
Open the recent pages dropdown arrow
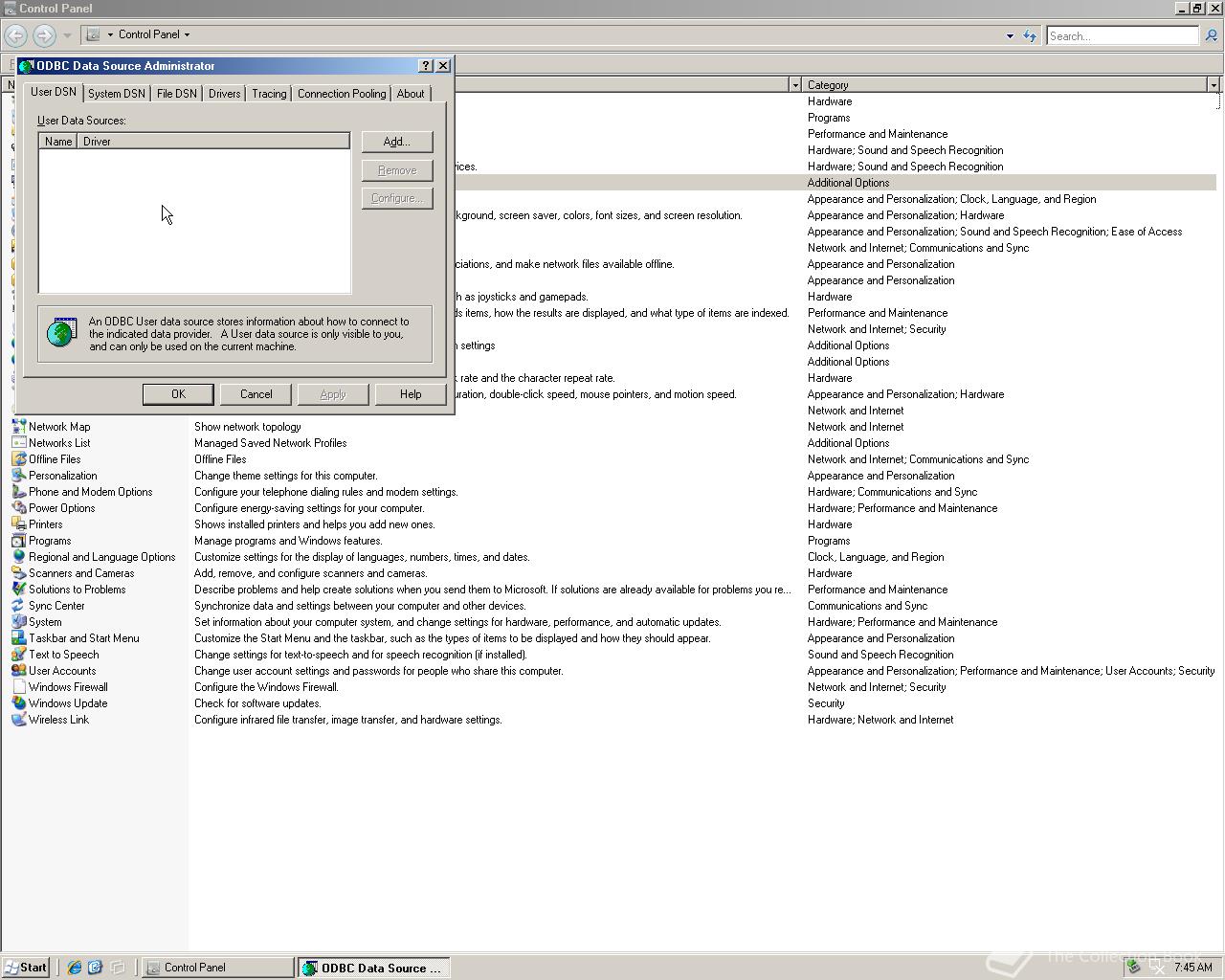67,35
